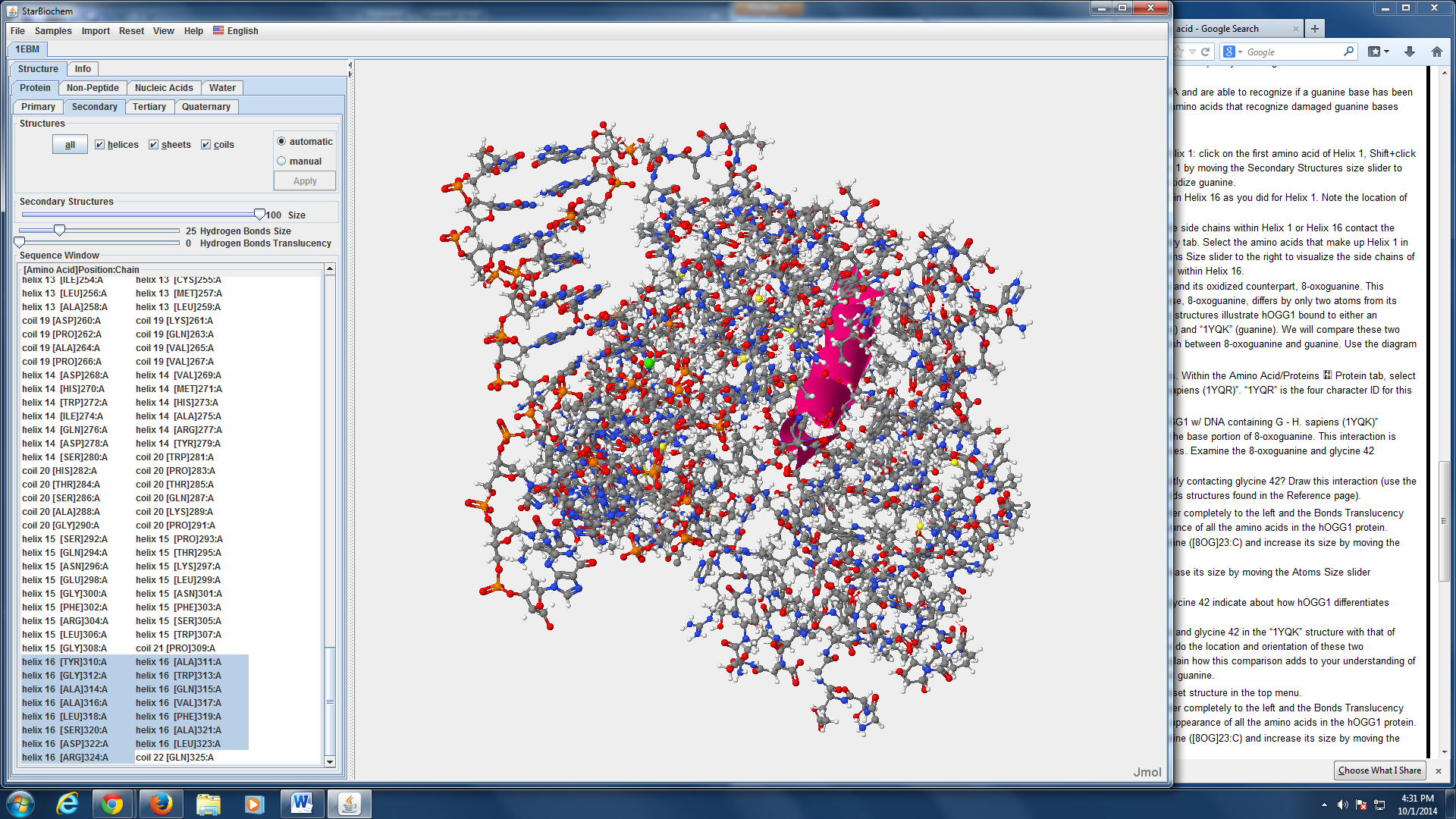Viewport: 1456px width, 819px height.
Task: Open the Samples menu
Action: pyautogui.click(x=53, y=31)
